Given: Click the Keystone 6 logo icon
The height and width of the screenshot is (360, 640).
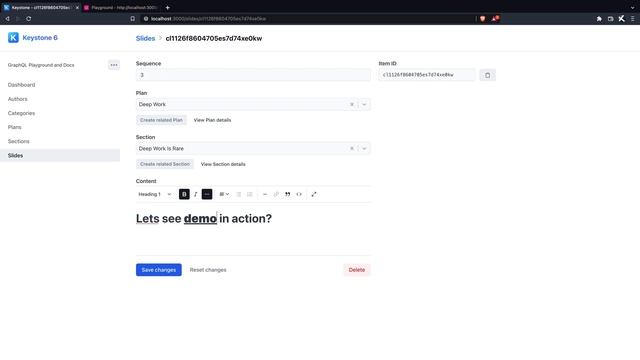Looking at the screenshot, I should click(13, 38).
